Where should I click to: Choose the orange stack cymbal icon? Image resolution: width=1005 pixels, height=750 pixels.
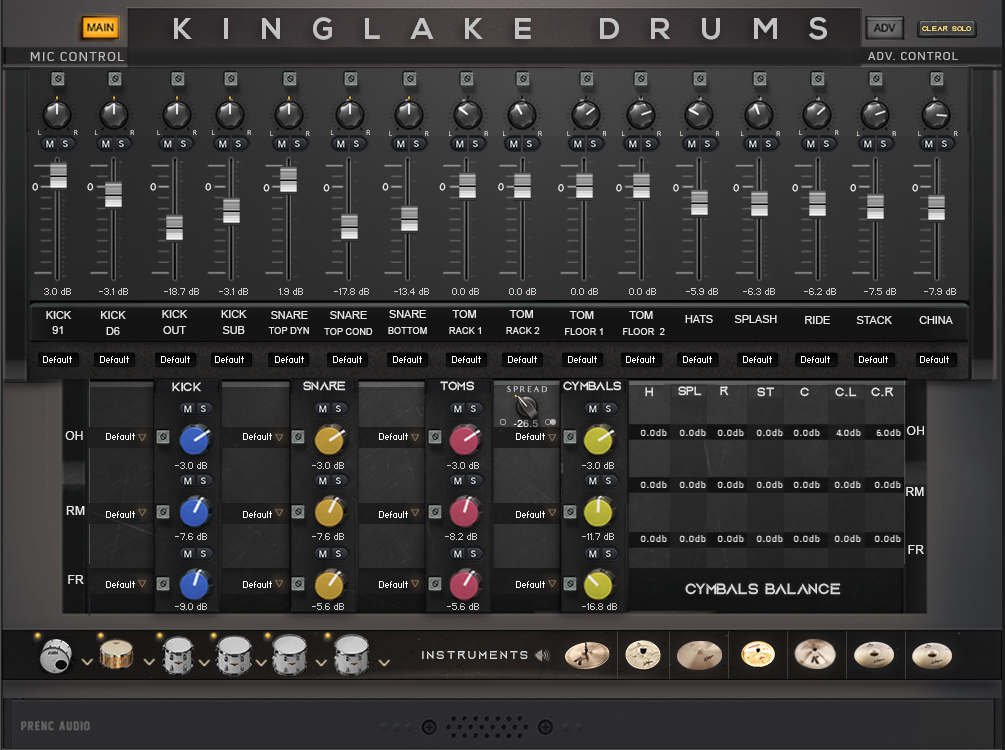(758, 655)
